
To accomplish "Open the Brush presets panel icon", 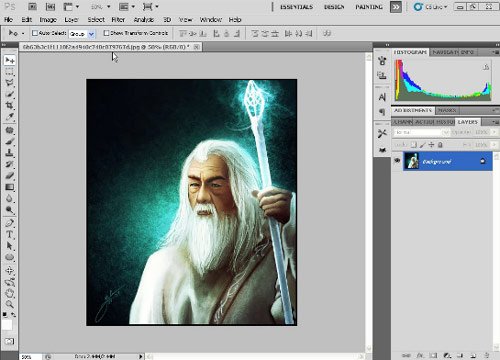I will click(382, 61).
